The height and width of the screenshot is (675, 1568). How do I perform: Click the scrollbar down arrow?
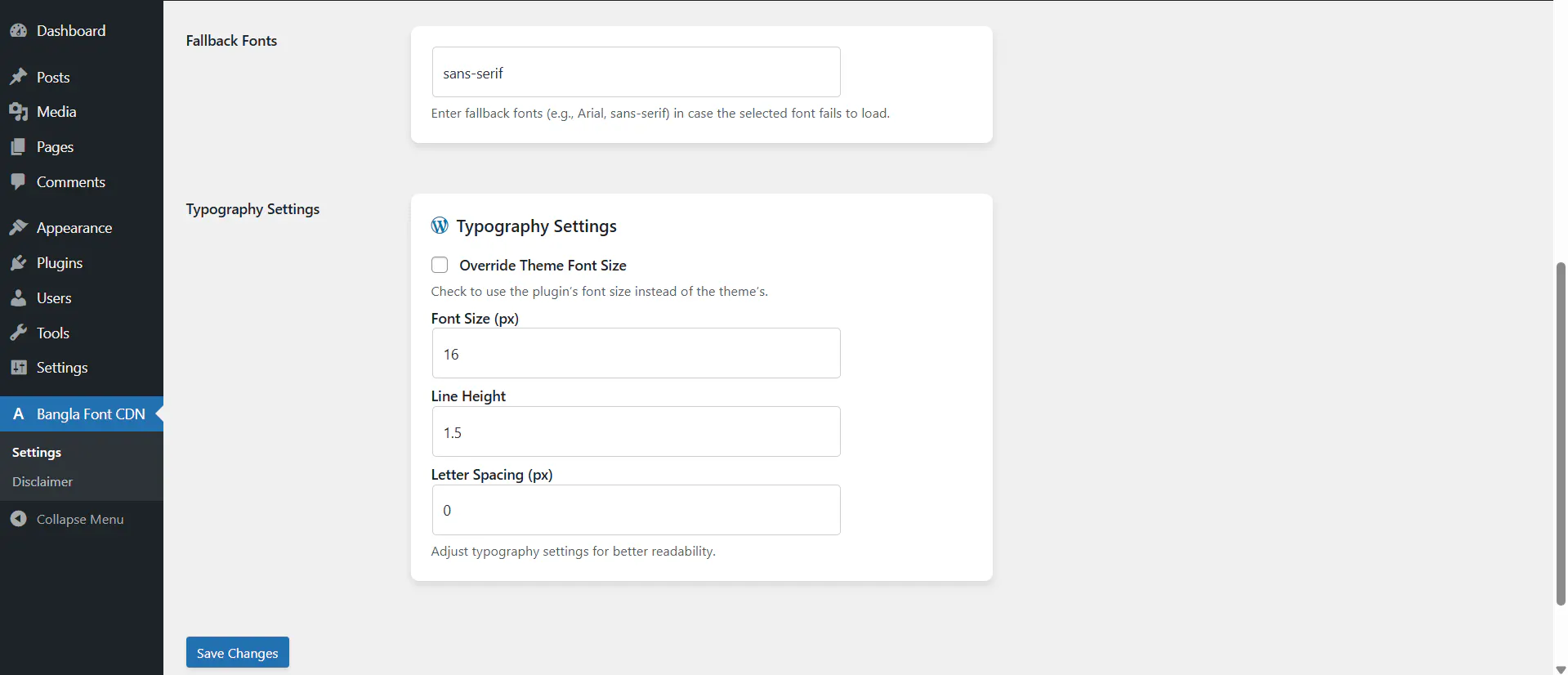1561,669
